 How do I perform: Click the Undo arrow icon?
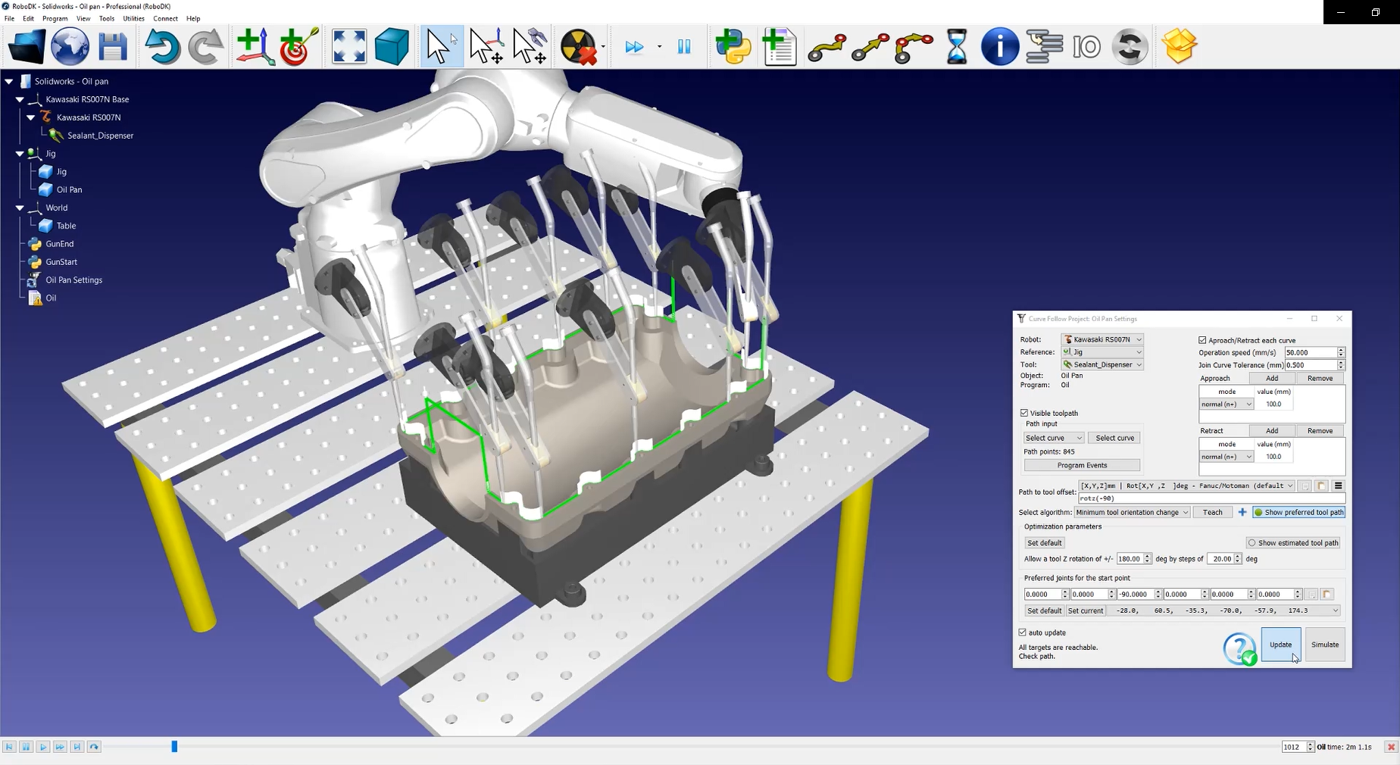click(162, 47)
